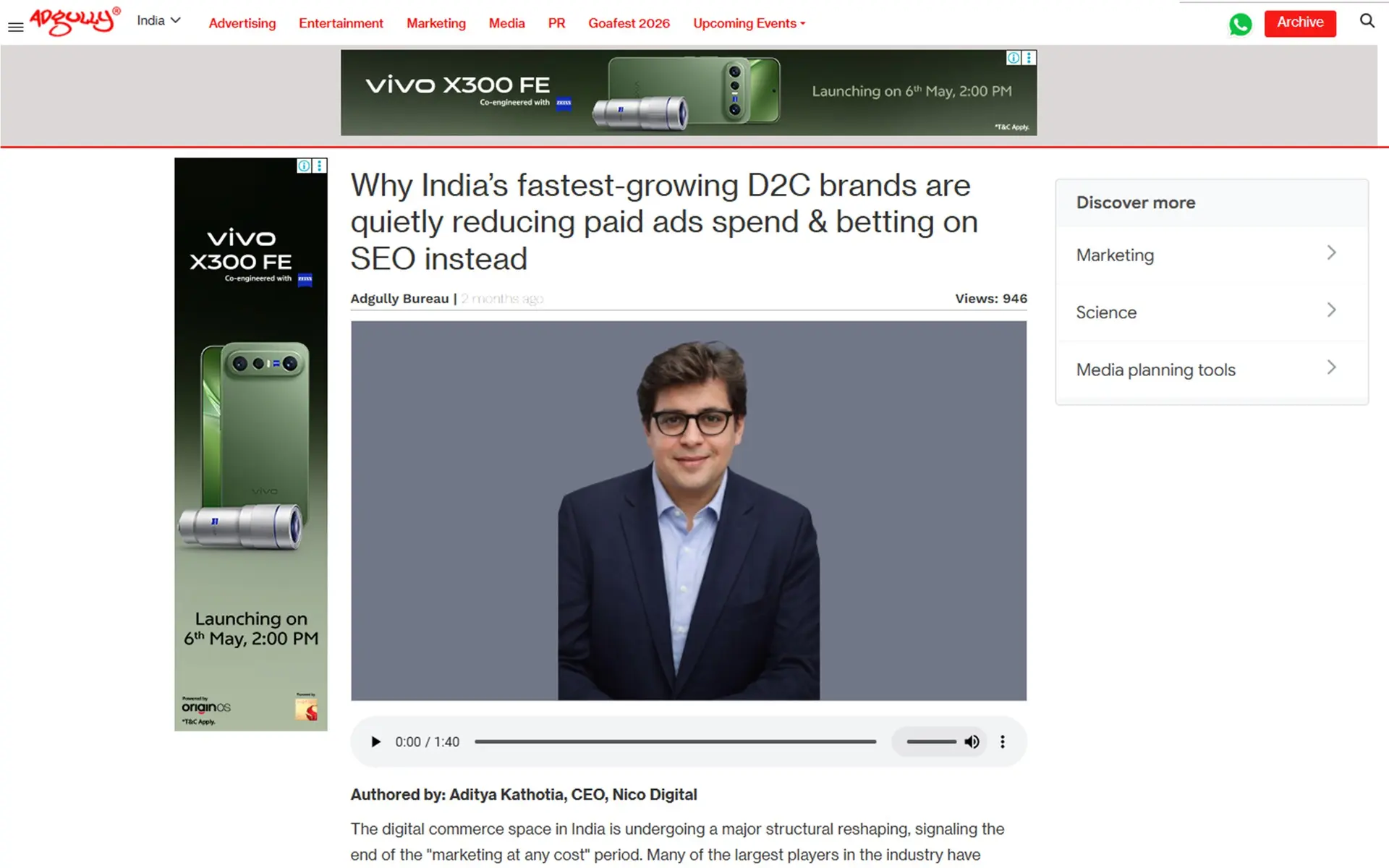Viewport: 1389px width, 868px height.
Task: Open the Entertainment menu item
Action: coord(341,23)
